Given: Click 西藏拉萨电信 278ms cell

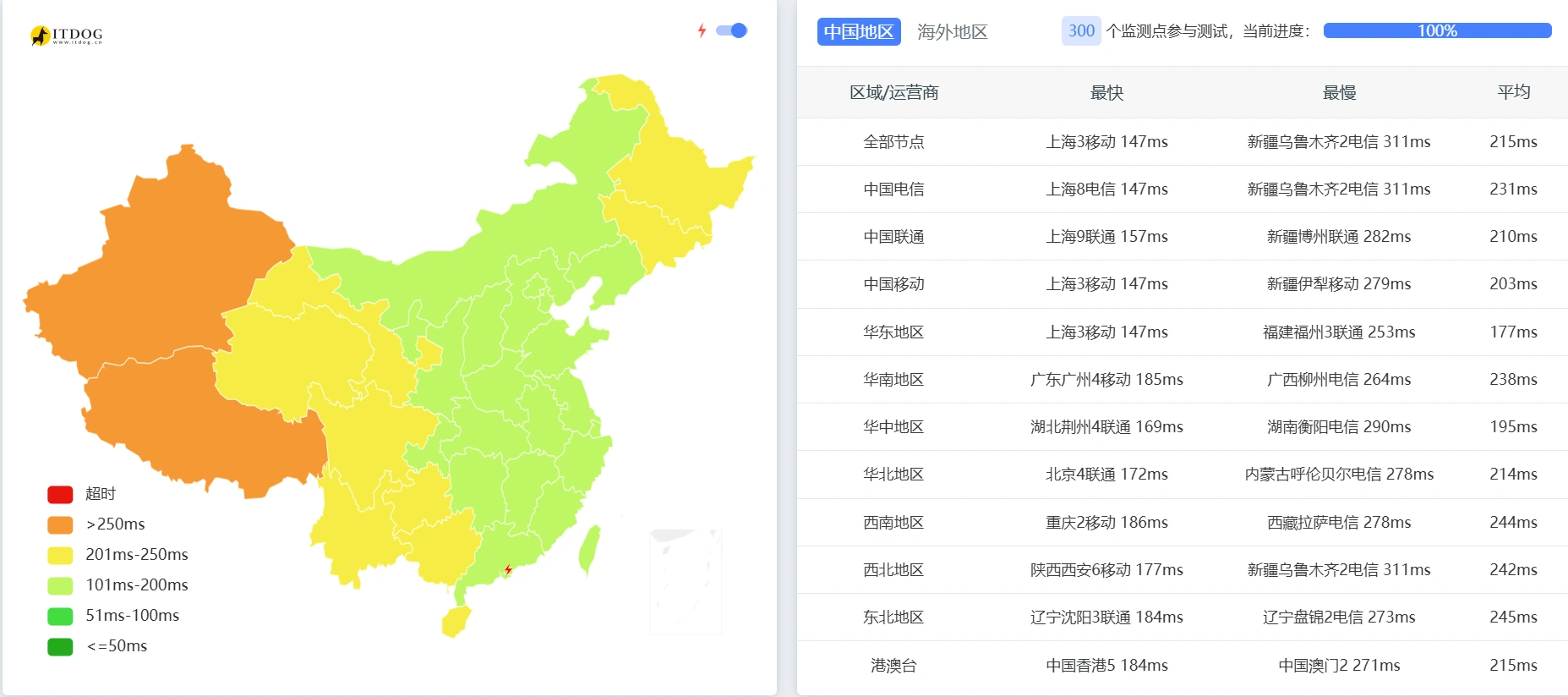Looking at the screenshot, I should tap(1339, 523).
